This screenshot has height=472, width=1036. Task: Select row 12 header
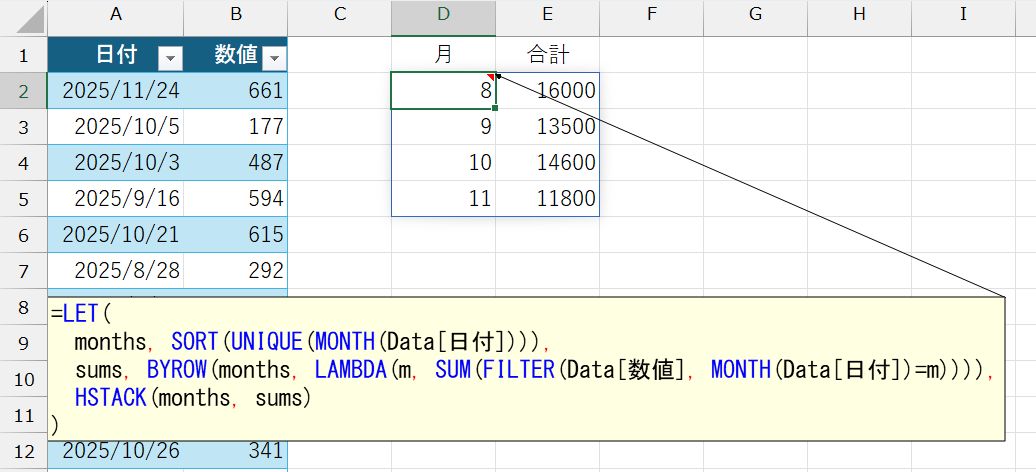click(x=24, y=451)
